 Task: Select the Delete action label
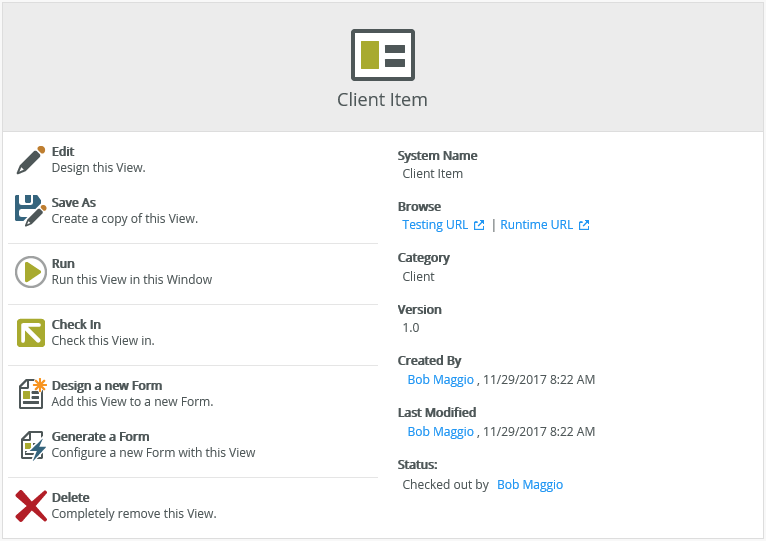coord(71,498)
